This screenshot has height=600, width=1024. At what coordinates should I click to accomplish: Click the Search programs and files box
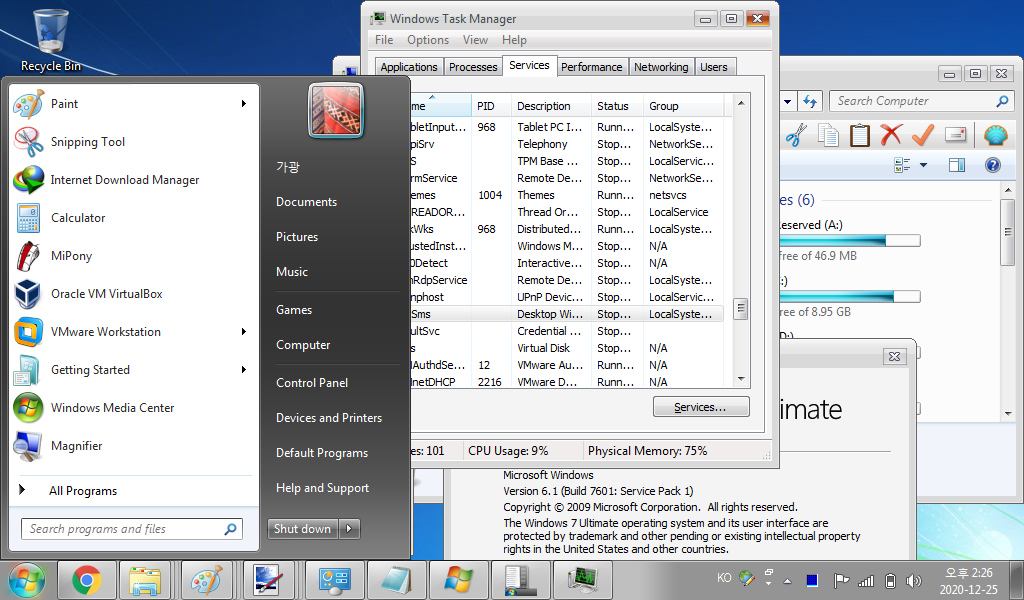(131, 529)
